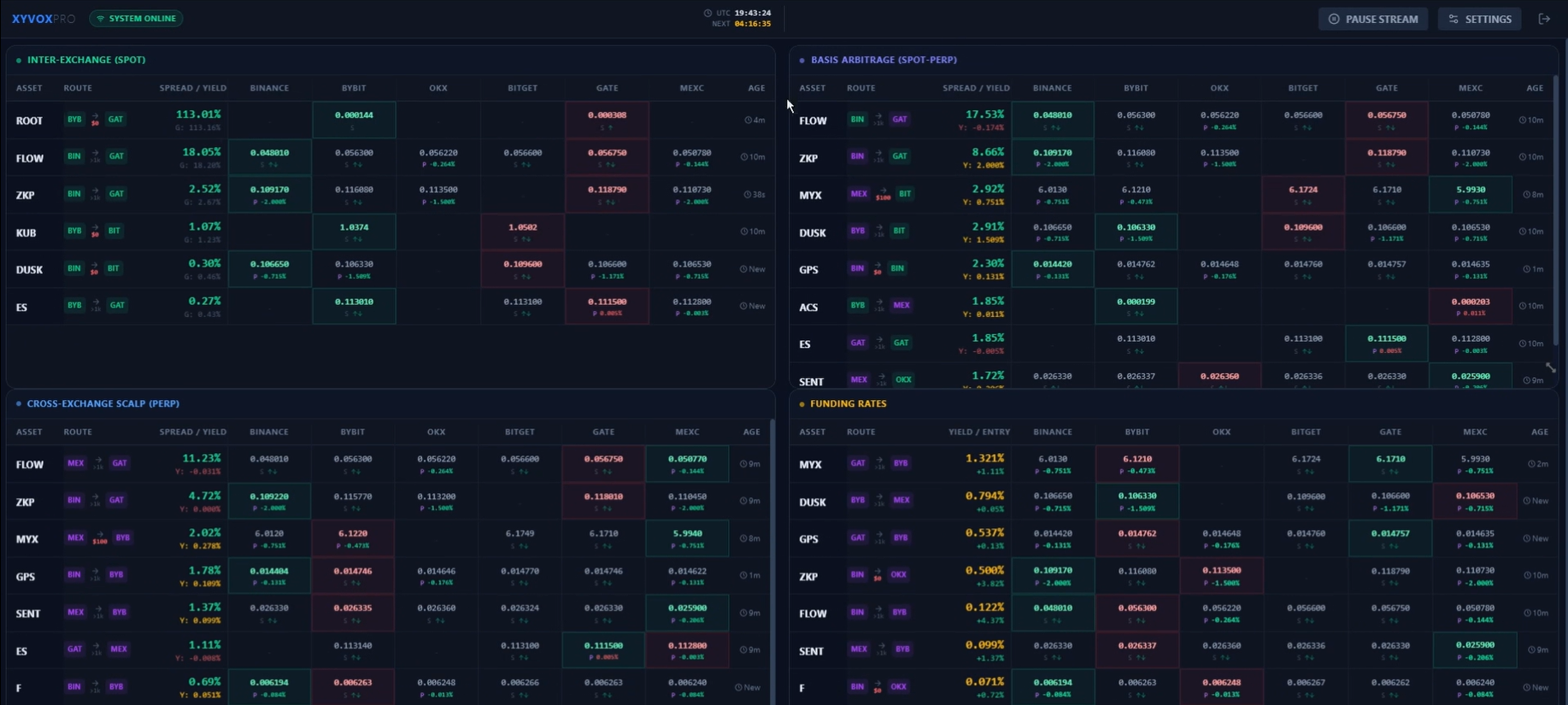The image size is (1568, 705).
Task: Pause the live data stream
Action: click(x=1372, y=19)
